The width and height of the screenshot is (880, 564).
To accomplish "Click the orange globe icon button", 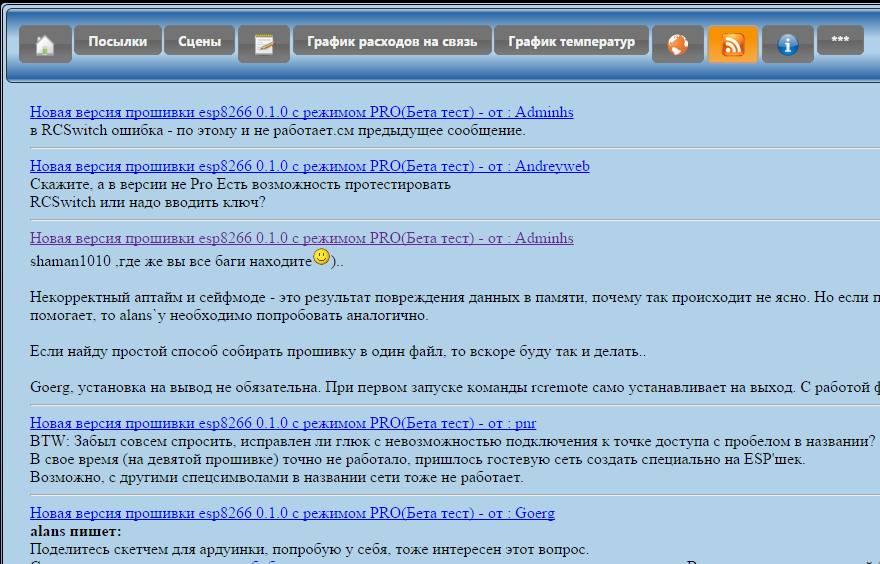I will pyautogui.click(x=677, y=44).
